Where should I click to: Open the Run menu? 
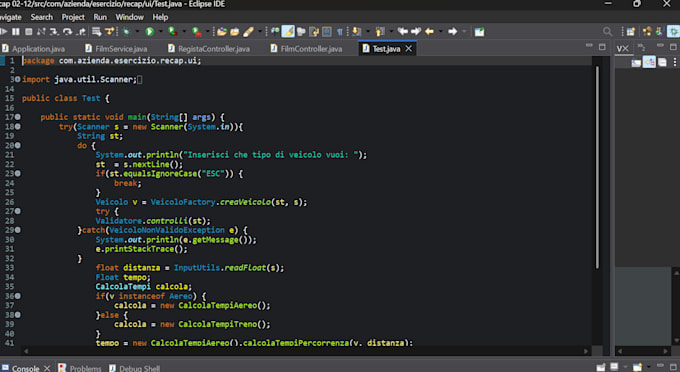[x=100, y=17]
